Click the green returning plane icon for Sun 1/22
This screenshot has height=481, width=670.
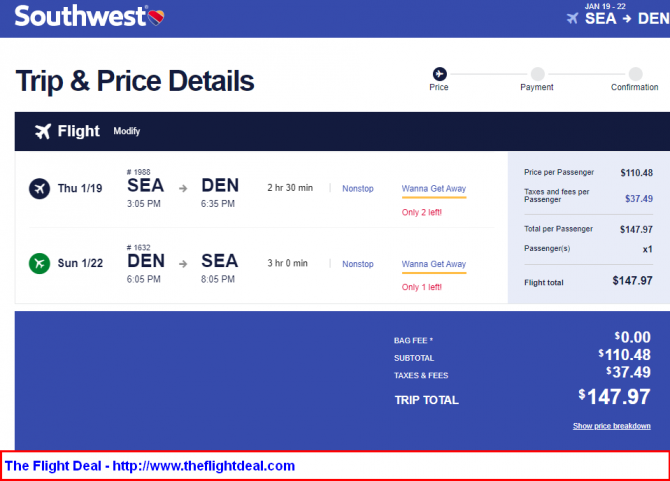tap(39, 263)
